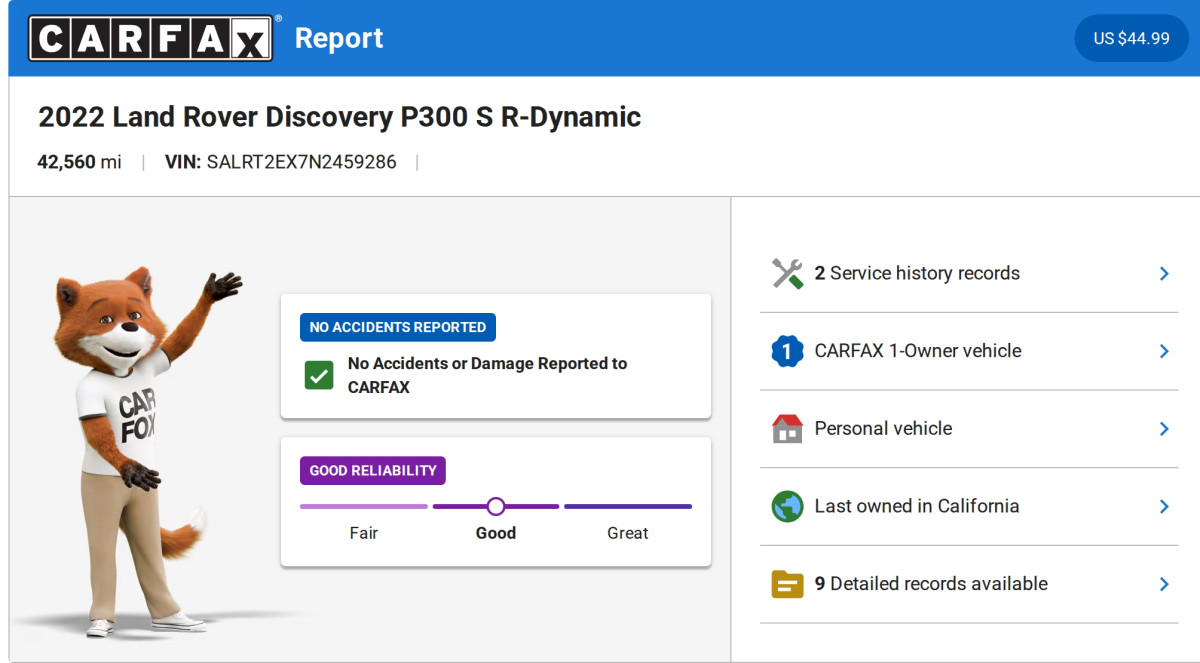
Task: Open the 9 Detailed records chevron
Action: point(1163,584)
